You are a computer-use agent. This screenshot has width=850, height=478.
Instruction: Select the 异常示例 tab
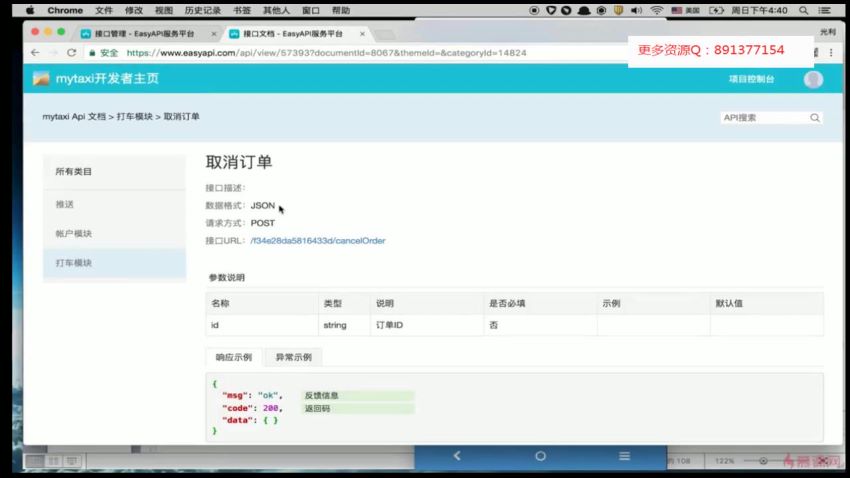click(x=293, y=357)
